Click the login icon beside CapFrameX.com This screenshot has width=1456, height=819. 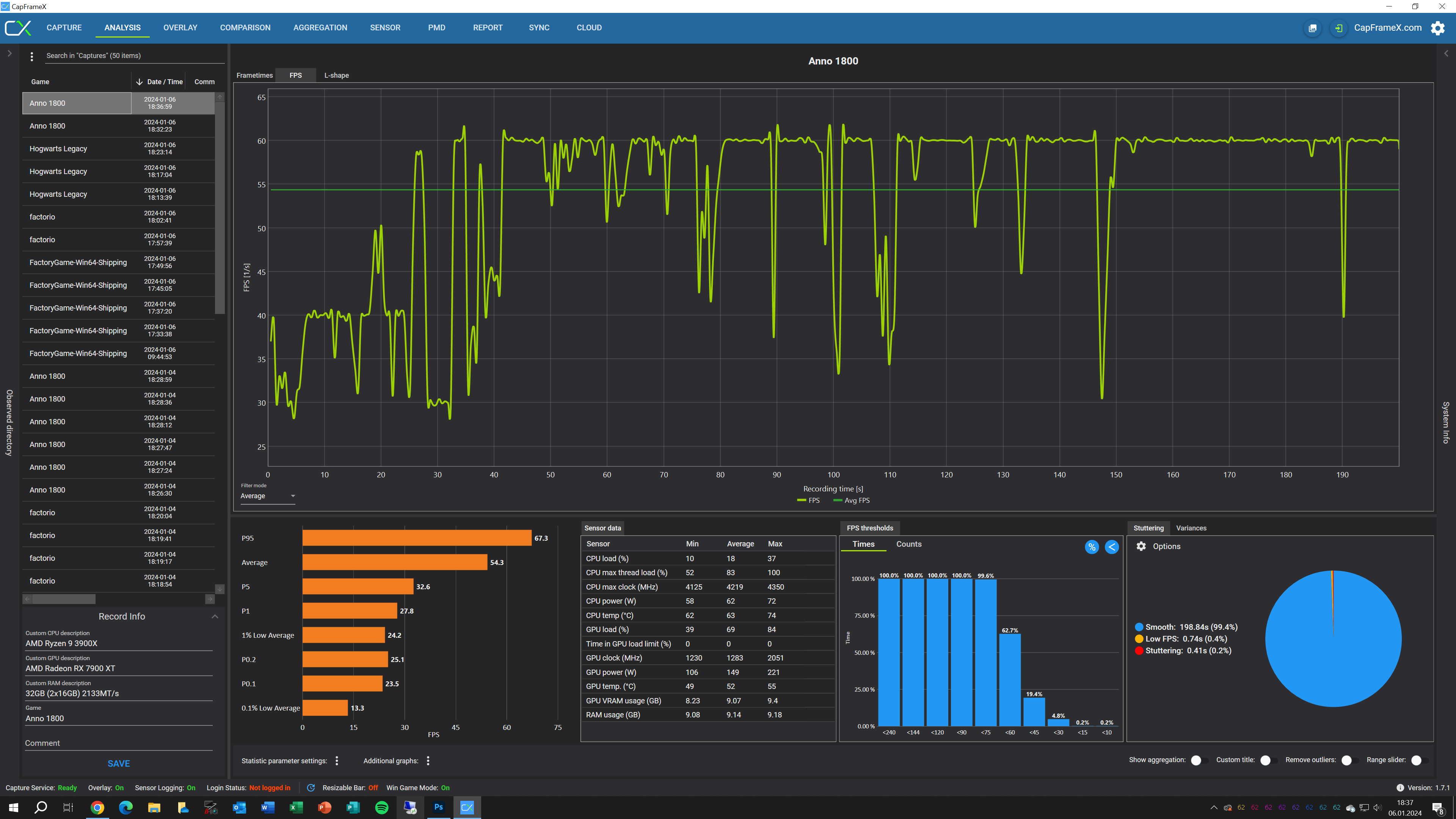[x=1338, y=28]
